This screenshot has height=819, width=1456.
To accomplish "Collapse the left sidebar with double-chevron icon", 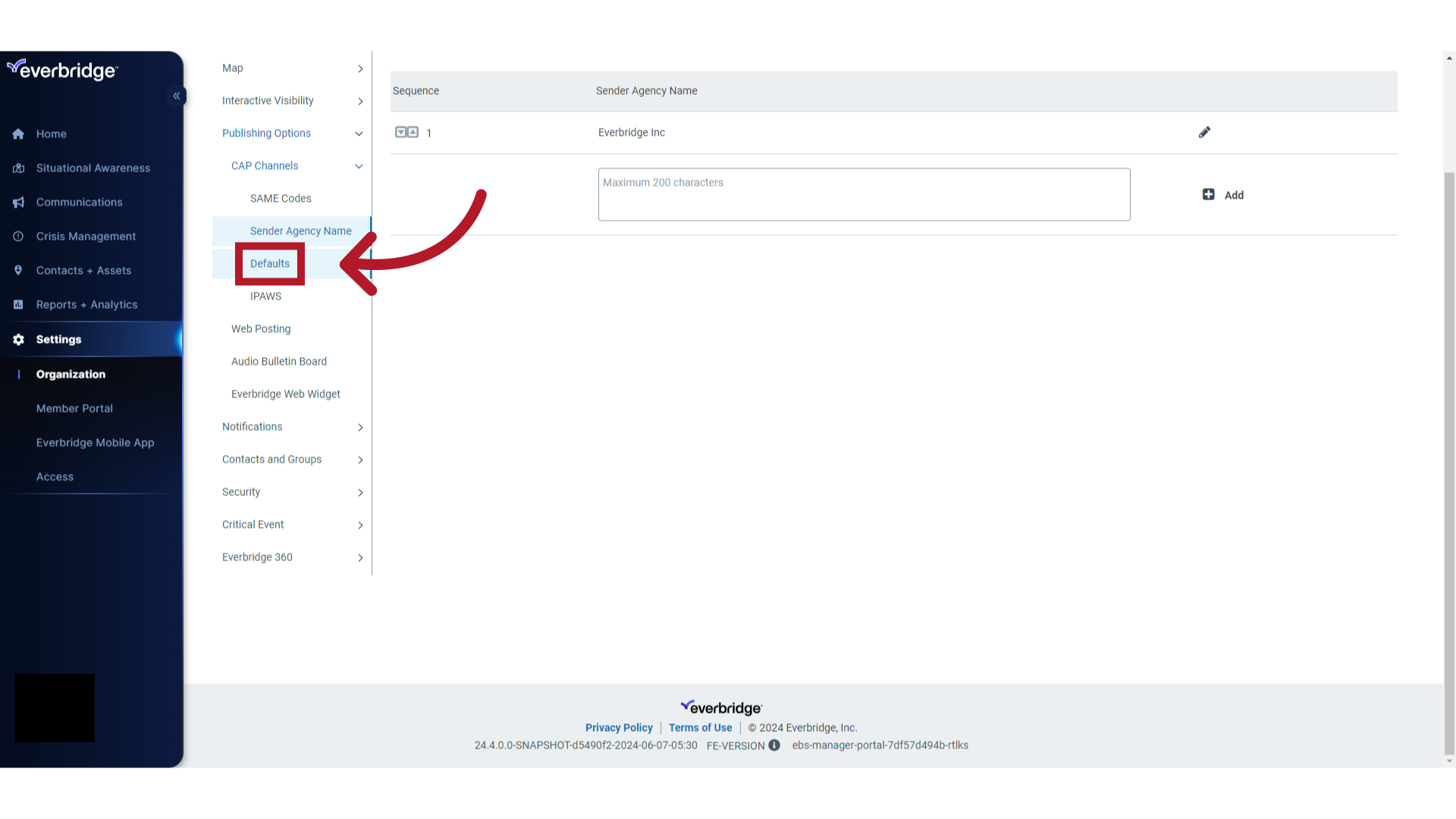I will coord(176,96).
